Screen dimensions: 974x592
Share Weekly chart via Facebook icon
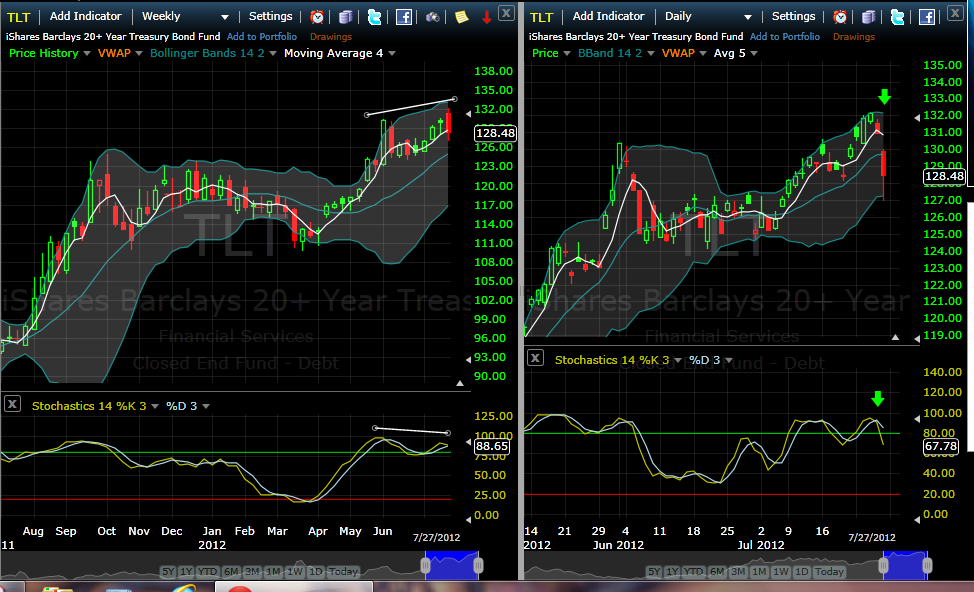point(404,17)
